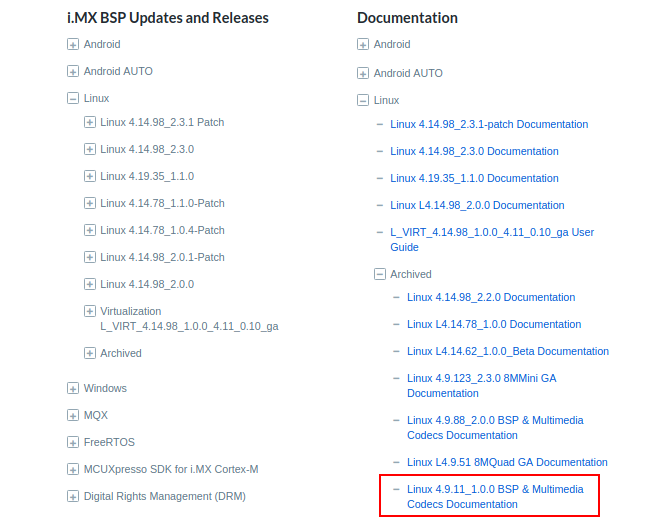670x525 pixels.
Task: Expand the MQX section
Action: coord(72,415)
